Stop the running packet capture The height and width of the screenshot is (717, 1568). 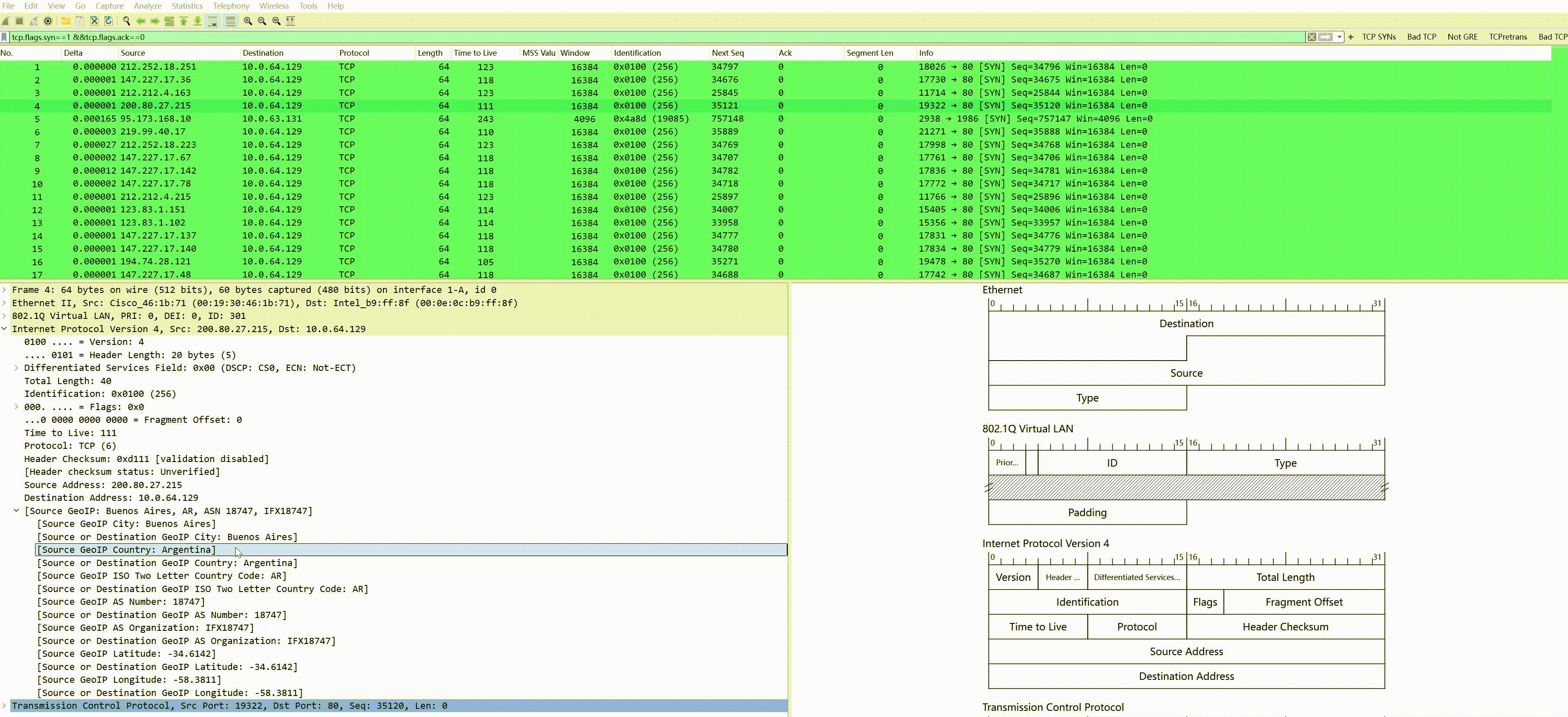(19, 21)
